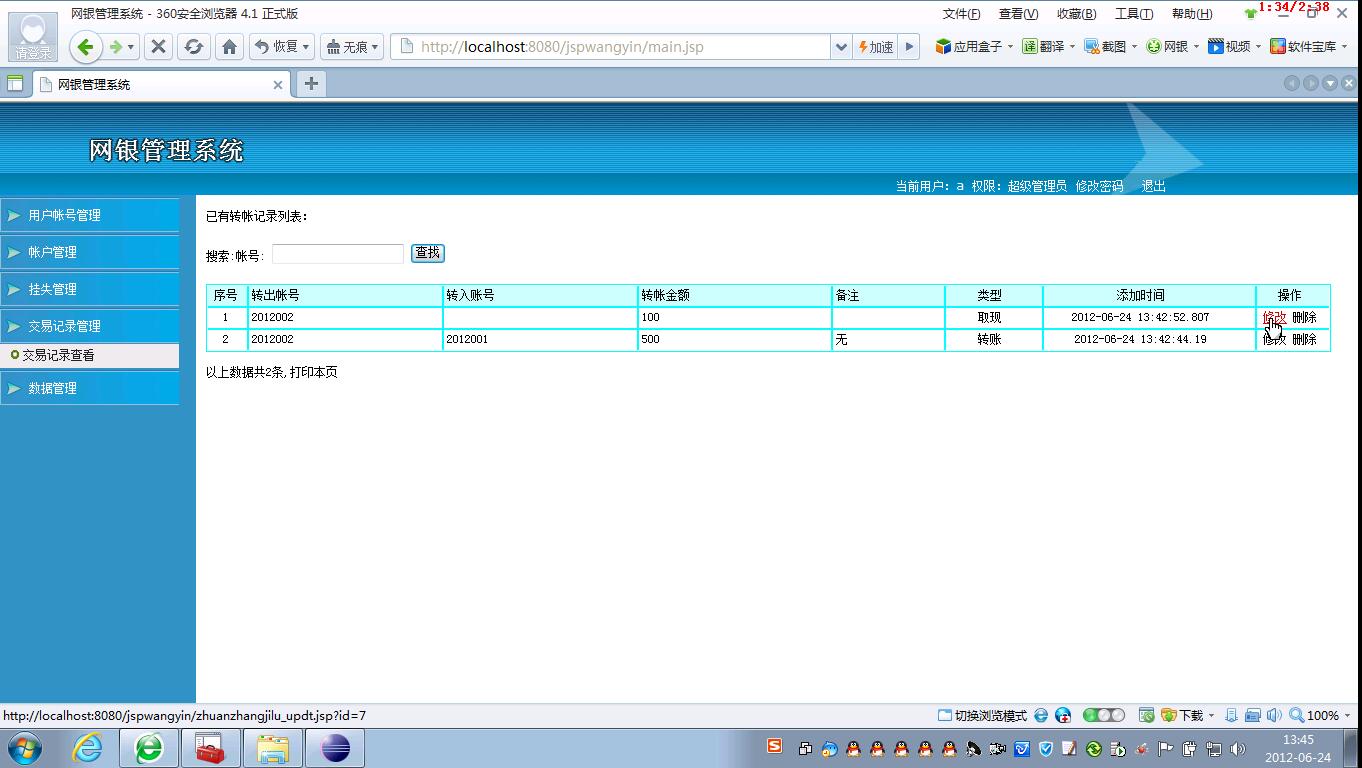Click the 修改密码 link
This screenshot has height=768, width=1362.
[1099, 186]
